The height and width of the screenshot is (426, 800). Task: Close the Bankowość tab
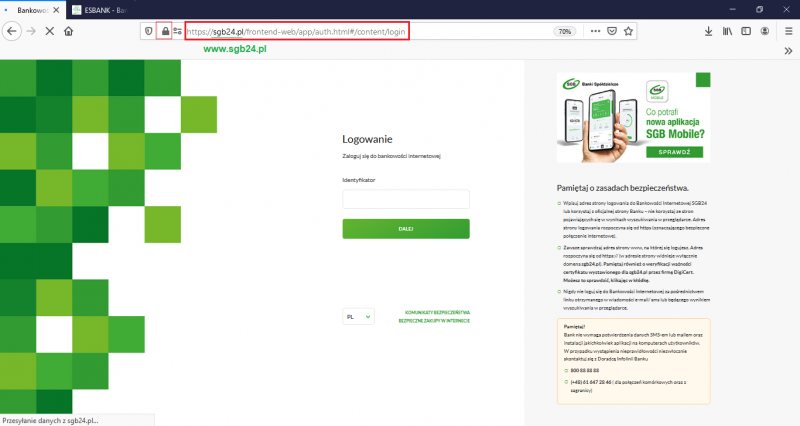[56, 10]
